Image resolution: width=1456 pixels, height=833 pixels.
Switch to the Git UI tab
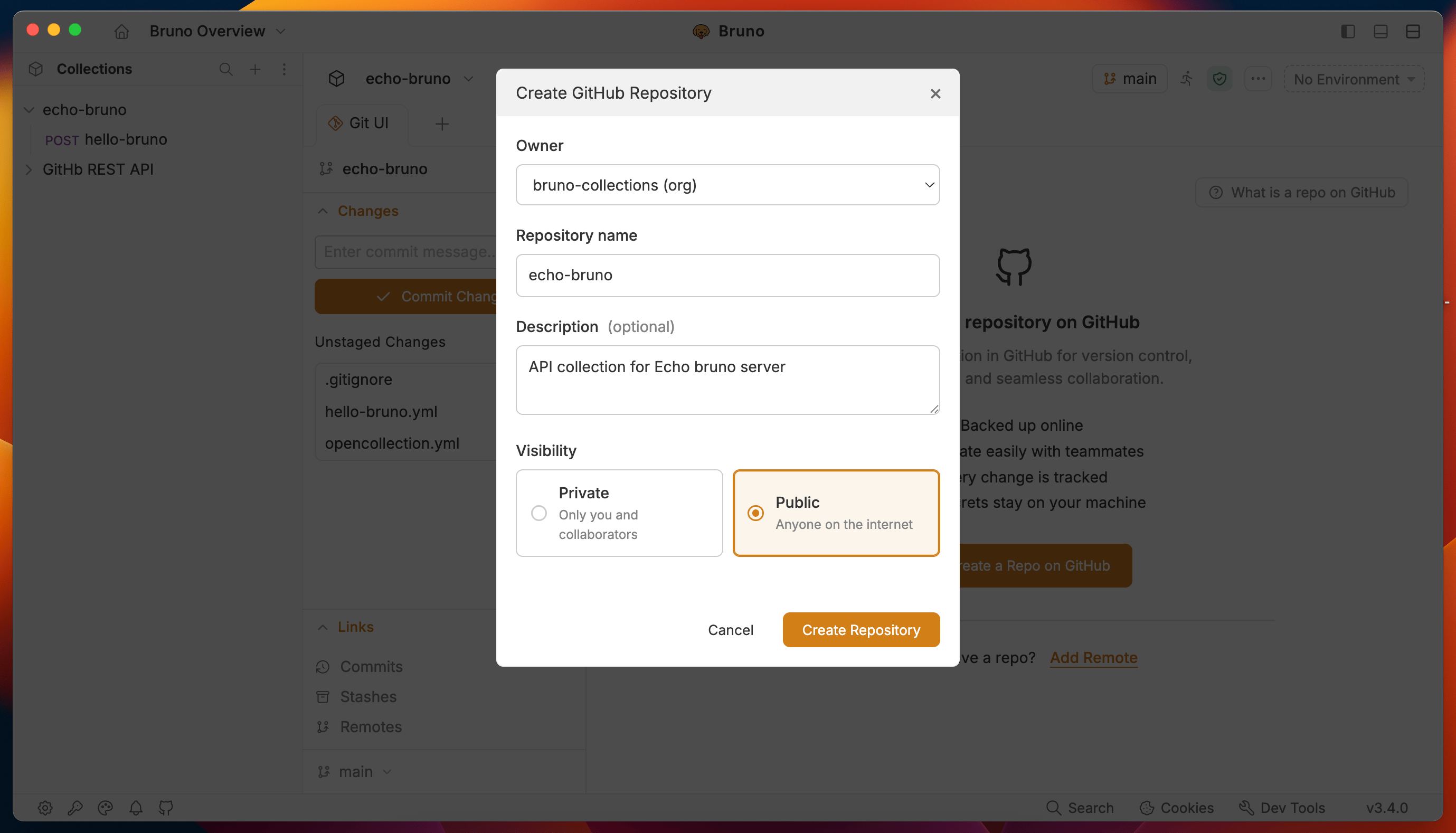coord(362,124)
